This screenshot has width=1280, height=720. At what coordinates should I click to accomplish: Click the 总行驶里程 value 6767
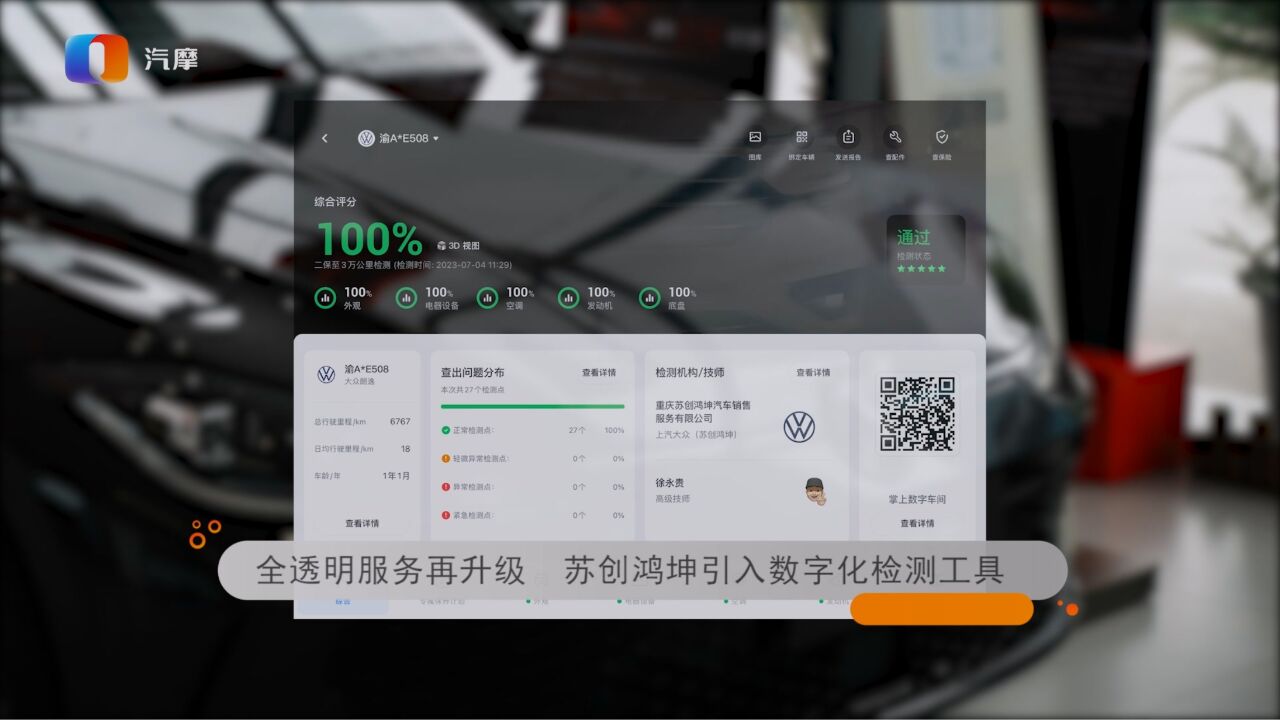(x=400, y=421)
